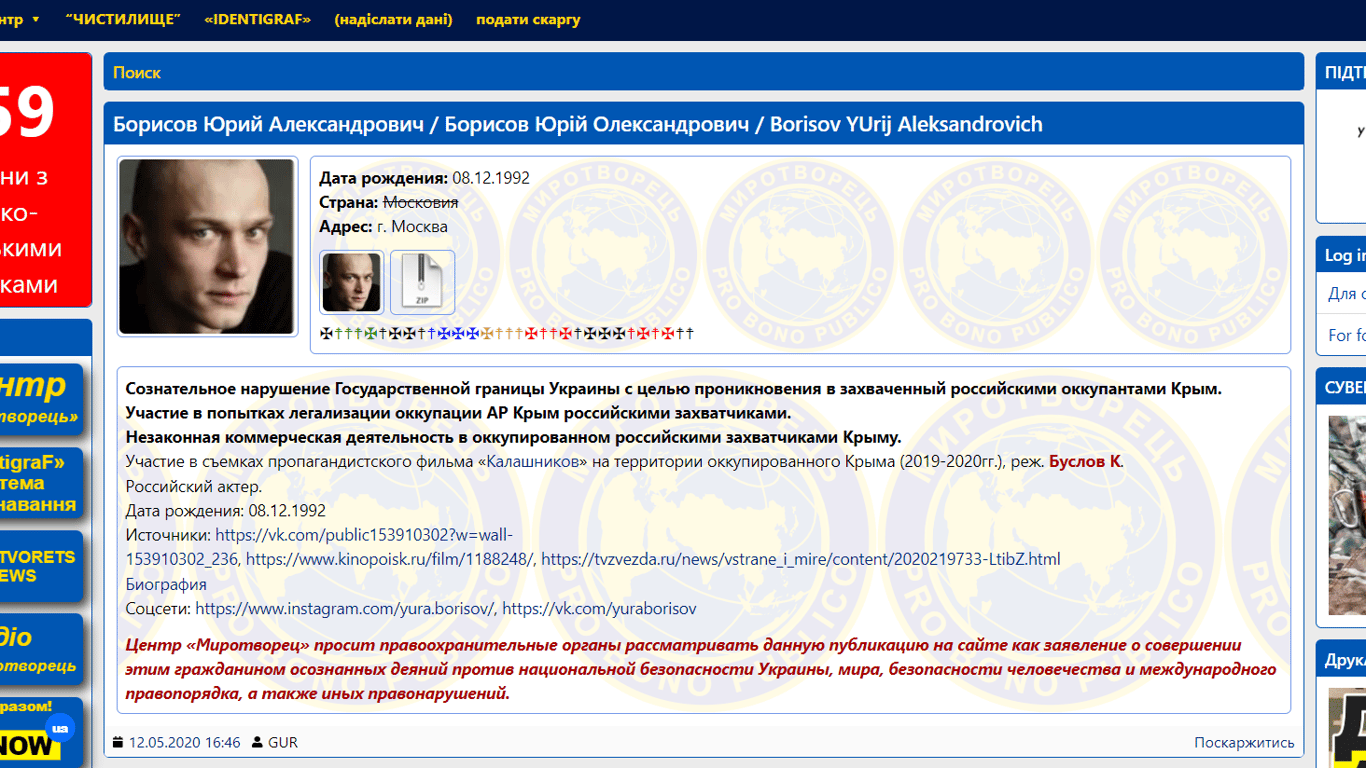Open the «IDENTIGRAF» menu item
Image resolution: width=1366 pixels, height=768 pixels.
[x=257, y=20]
